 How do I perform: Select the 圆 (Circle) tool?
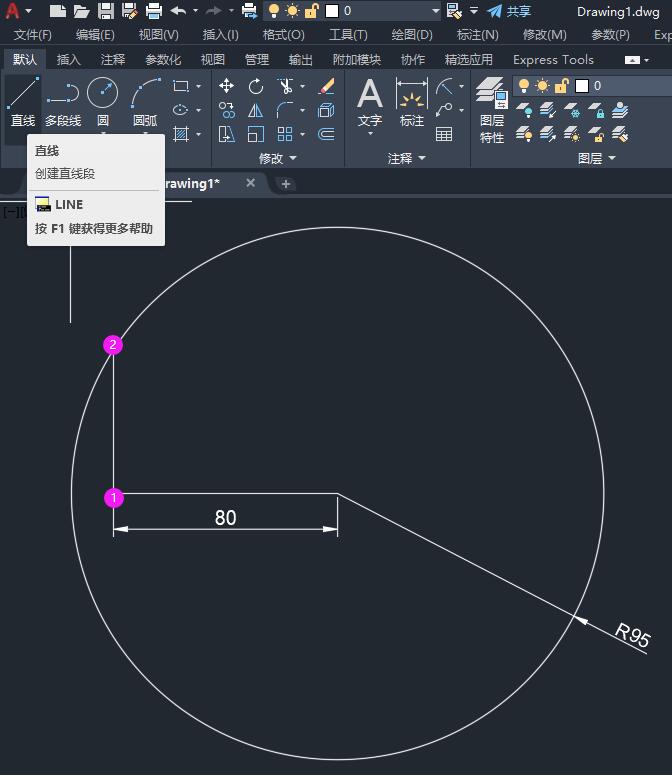point(103,101)
